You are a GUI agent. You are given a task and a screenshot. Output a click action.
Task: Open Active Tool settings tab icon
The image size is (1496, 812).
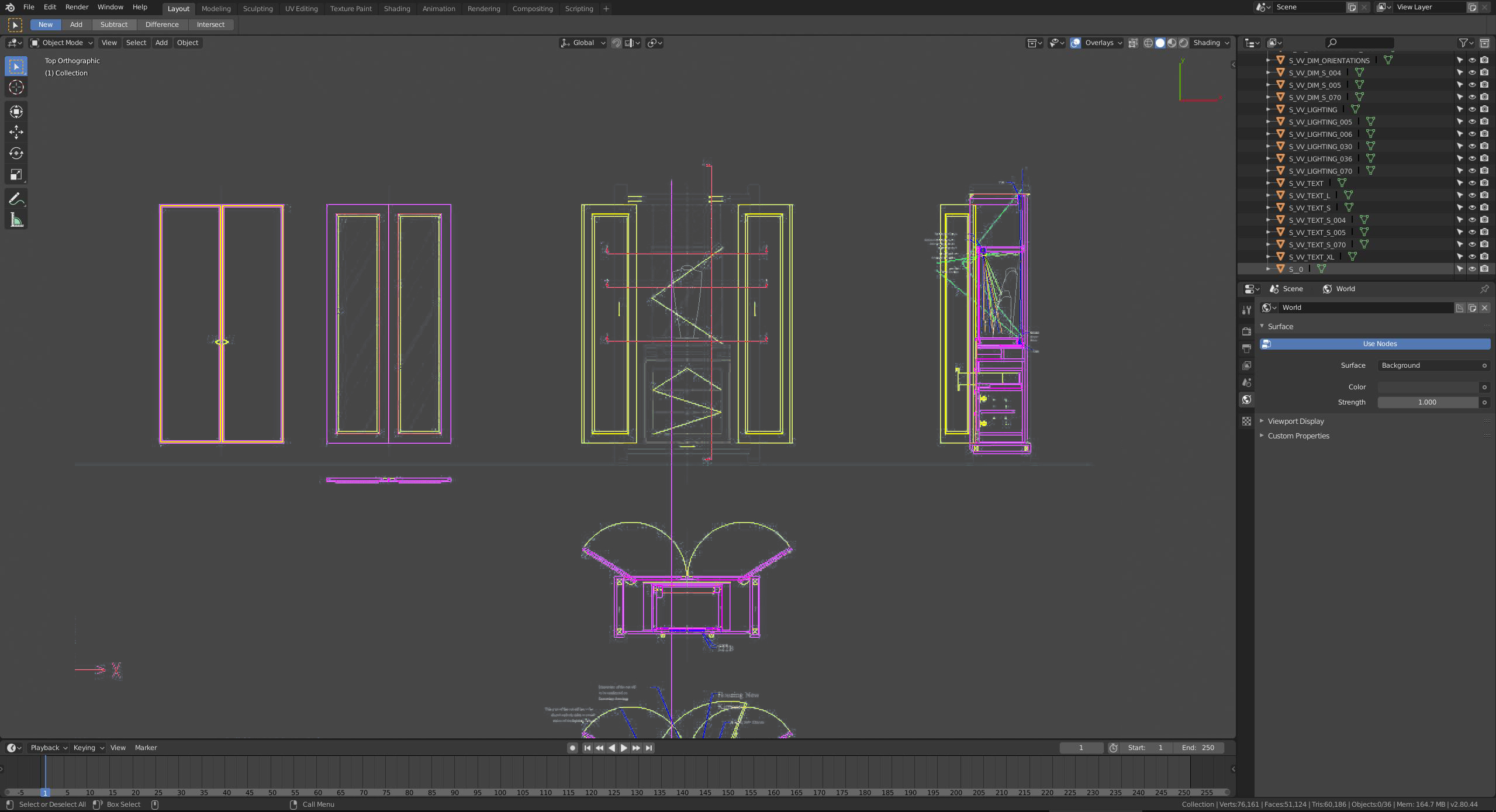click(1246, 310)
